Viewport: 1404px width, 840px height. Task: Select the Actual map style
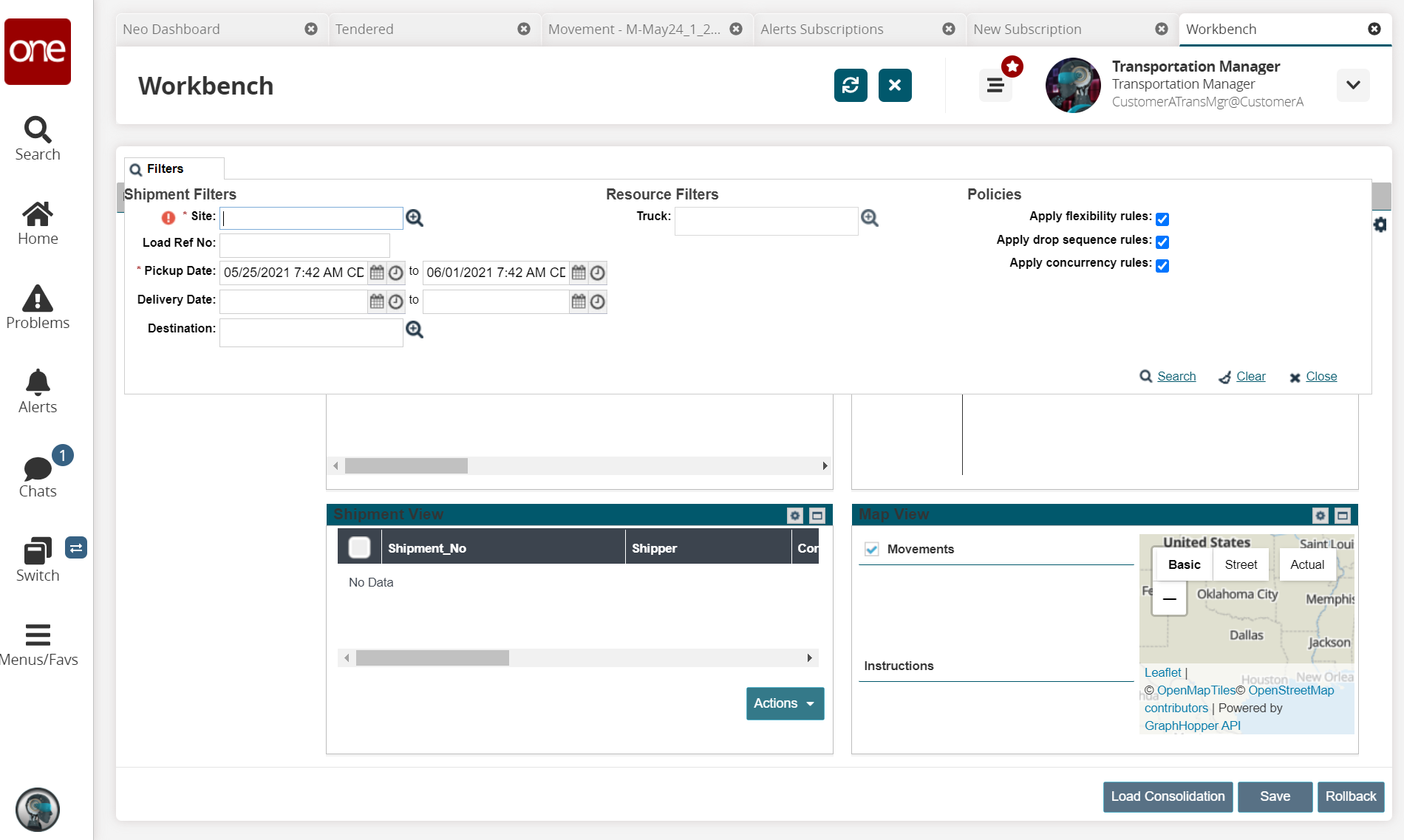1307,564
